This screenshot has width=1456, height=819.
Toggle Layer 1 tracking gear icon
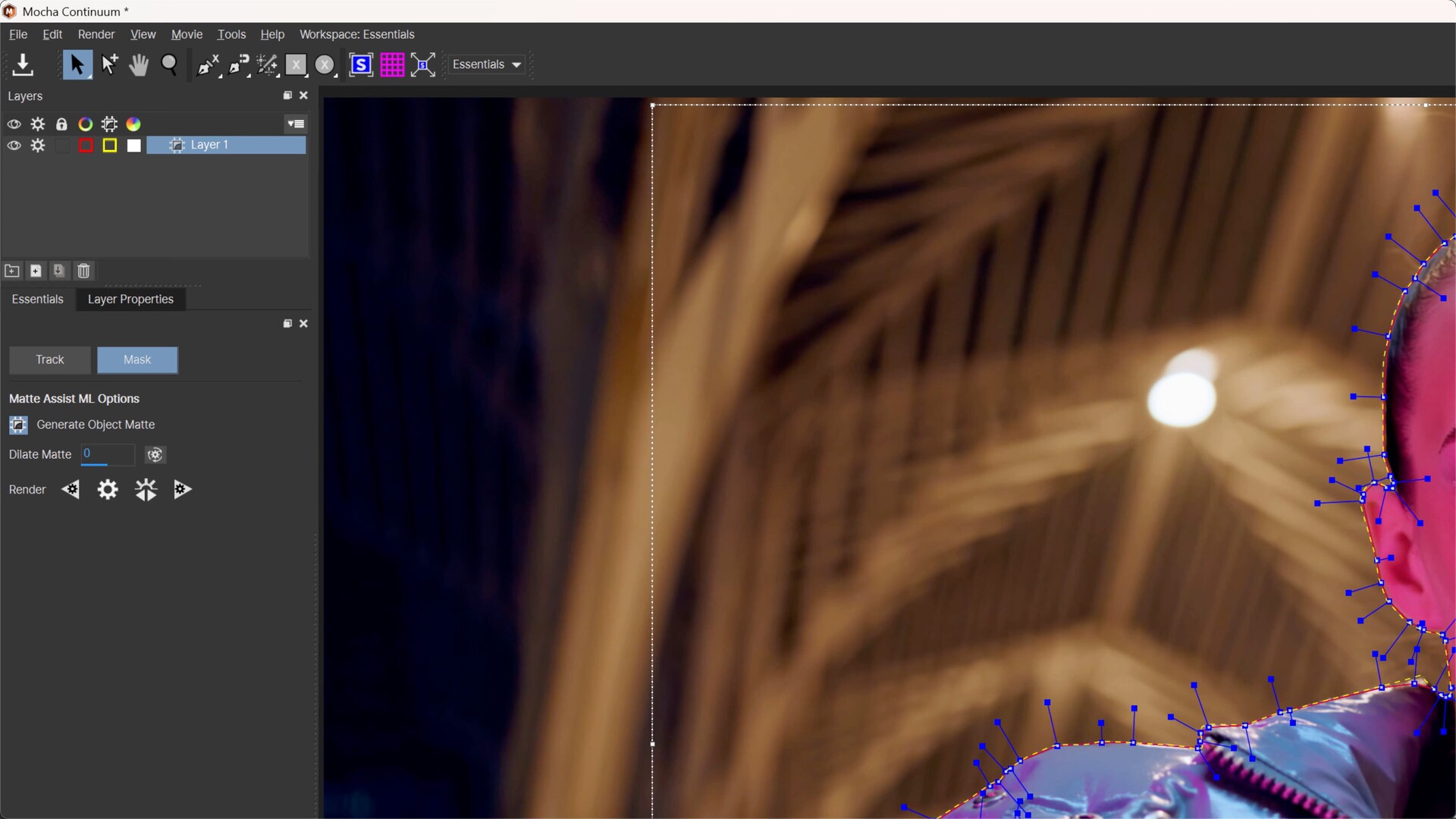(x=38, y=146)
